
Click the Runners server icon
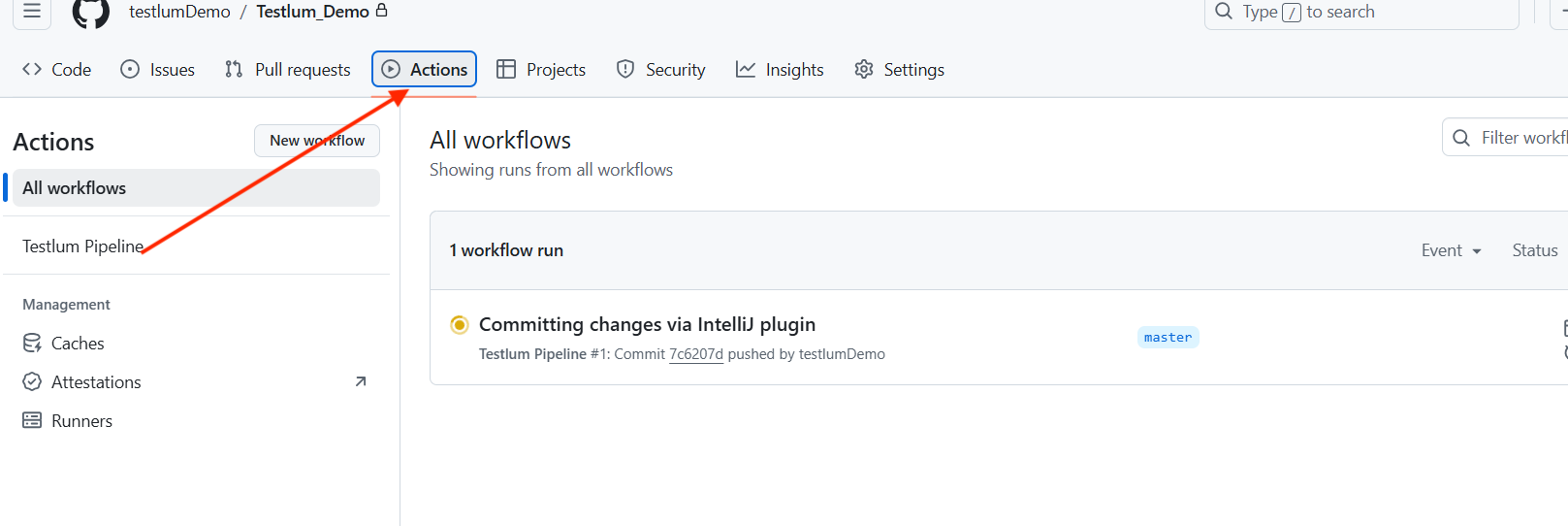32,420
